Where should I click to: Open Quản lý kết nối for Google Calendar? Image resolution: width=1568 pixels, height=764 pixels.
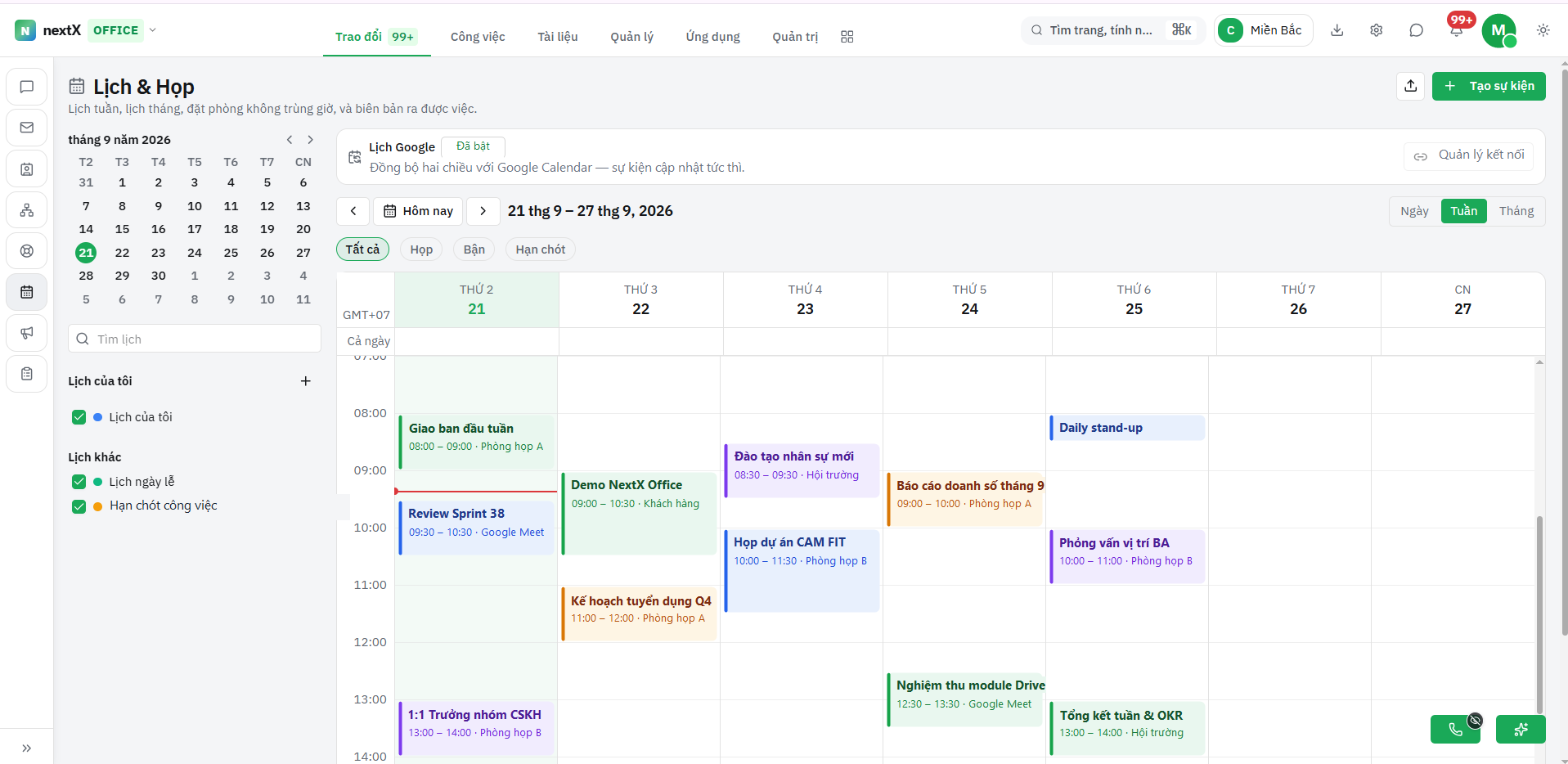(1469, 155)
